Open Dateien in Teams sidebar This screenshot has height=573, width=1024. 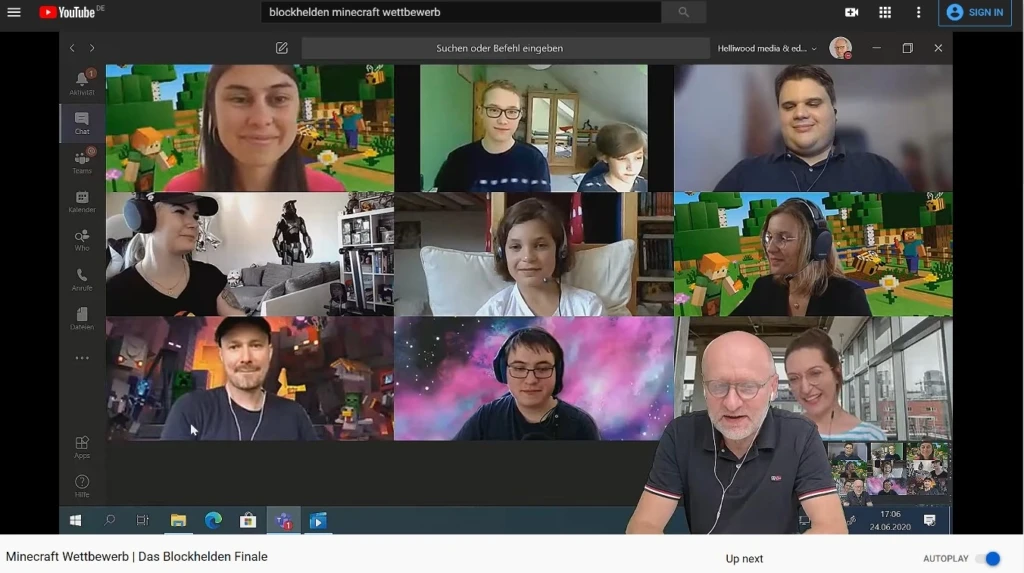(x=82, y=318)
